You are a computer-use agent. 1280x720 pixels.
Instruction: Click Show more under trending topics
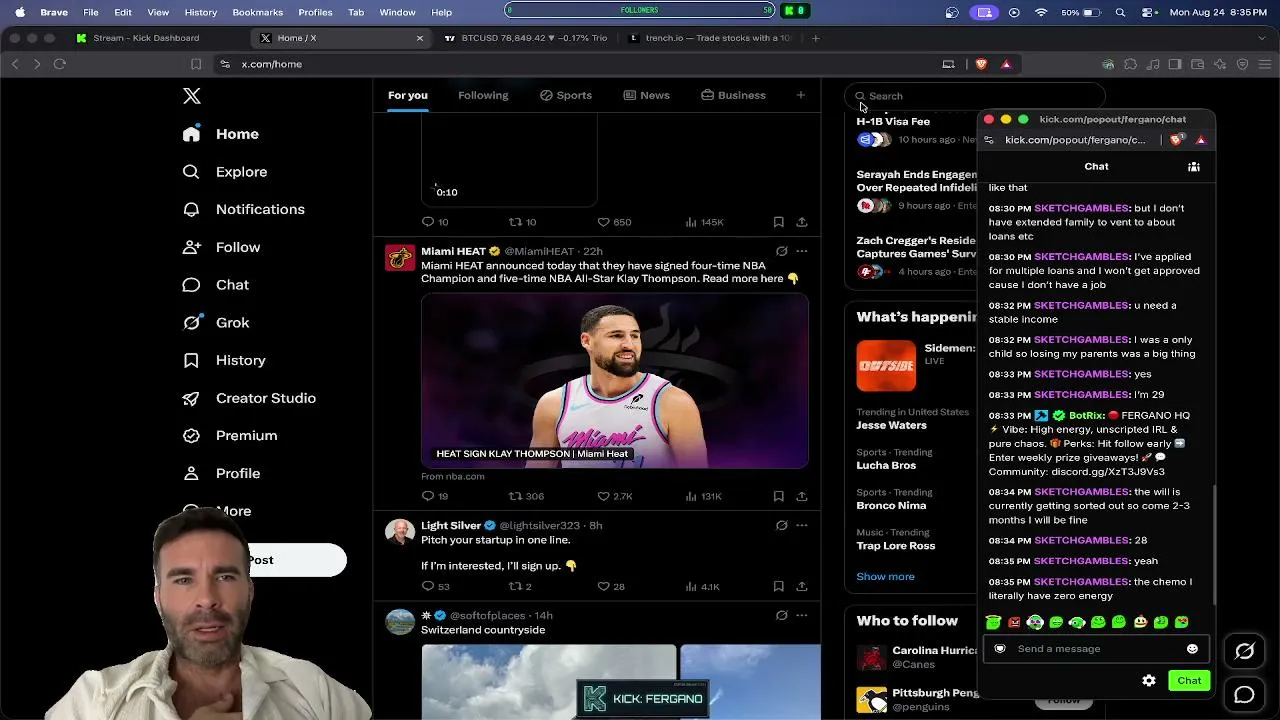tap(885, 576)
